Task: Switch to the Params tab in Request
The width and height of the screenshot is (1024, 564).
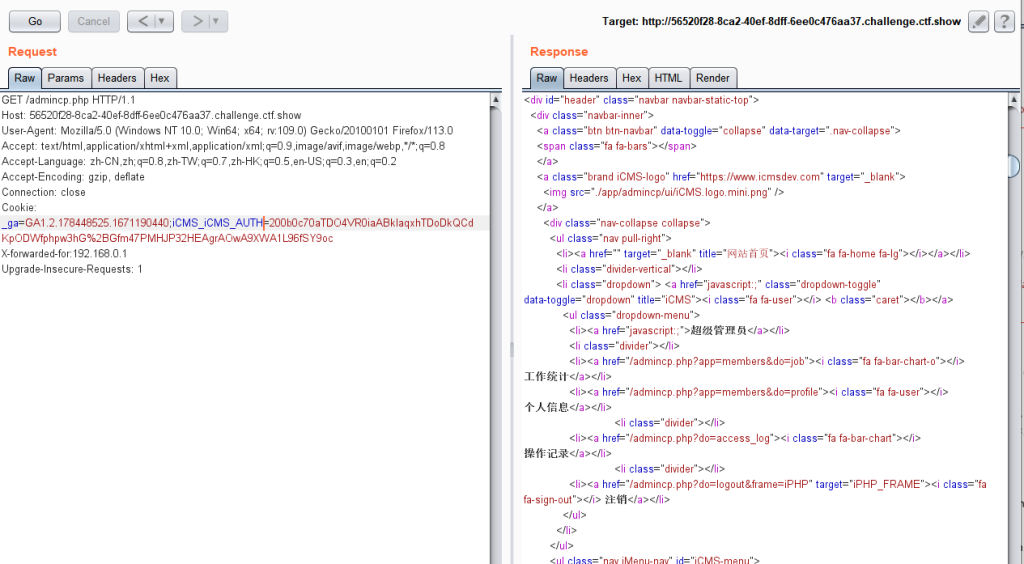Action: [x=66, y=78]
